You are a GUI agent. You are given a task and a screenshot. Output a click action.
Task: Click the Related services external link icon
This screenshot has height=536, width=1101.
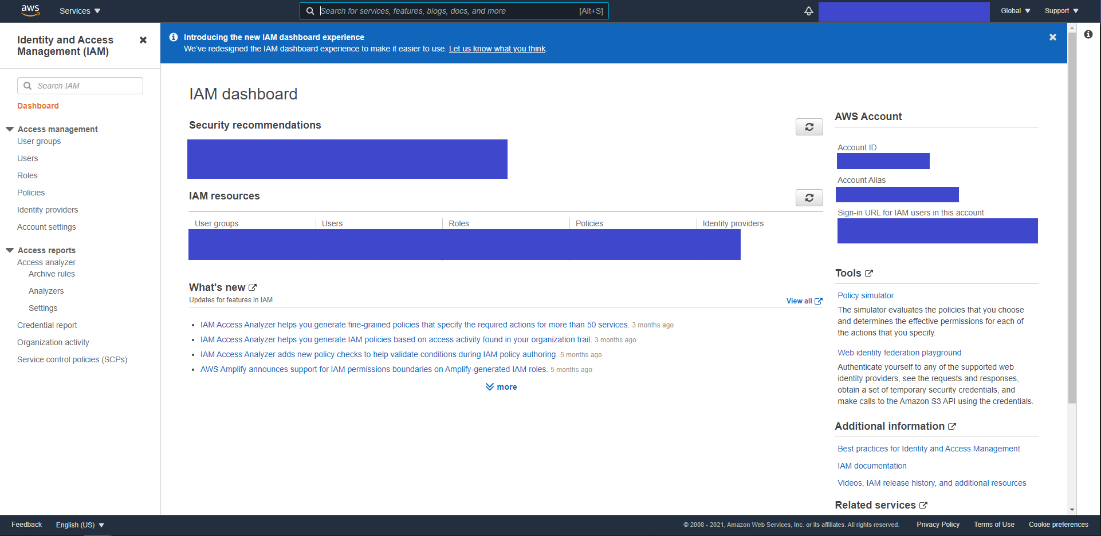pos(923,505)
